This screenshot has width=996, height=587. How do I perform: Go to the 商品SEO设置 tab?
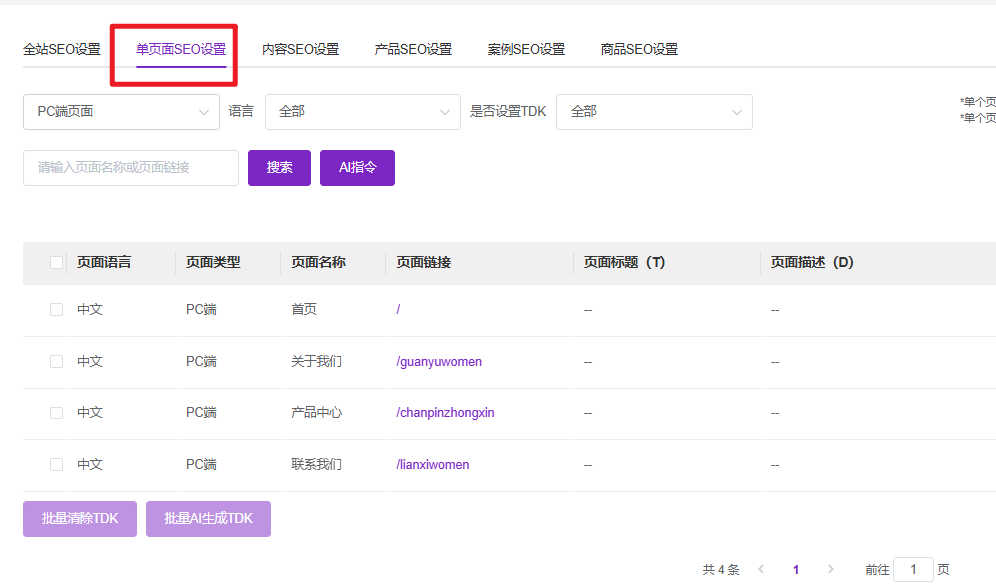(x=639, y=49)
